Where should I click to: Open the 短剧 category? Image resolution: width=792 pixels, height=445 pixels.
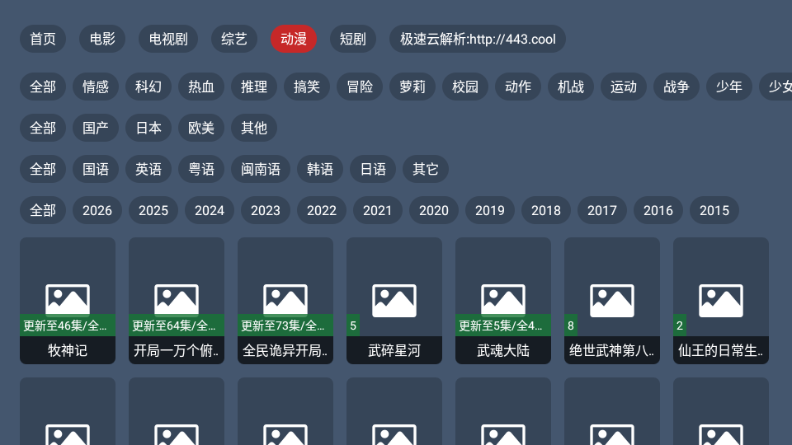coord(353,39)
